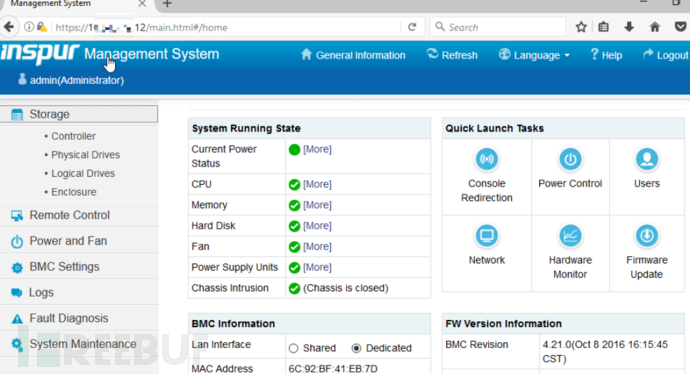Show site information icon in address bar
The height and width of the screenshot is (374, 690).
coord(29,27)
